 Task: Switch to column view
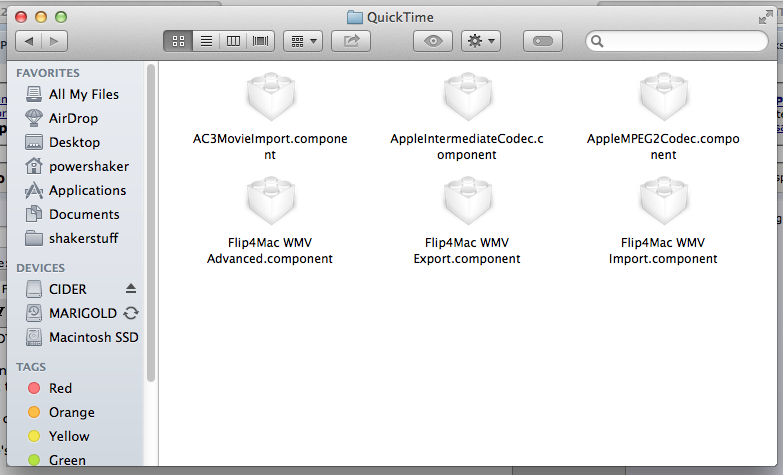[233, 41]
